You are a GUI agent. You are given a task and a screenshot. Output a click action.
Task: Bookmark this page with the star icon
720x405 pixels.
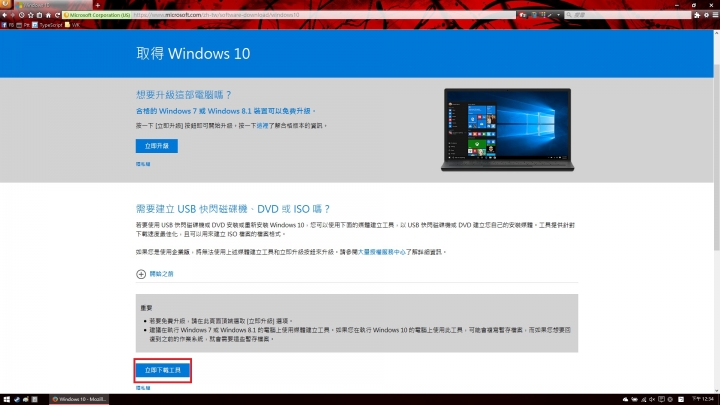click(31, 15)
